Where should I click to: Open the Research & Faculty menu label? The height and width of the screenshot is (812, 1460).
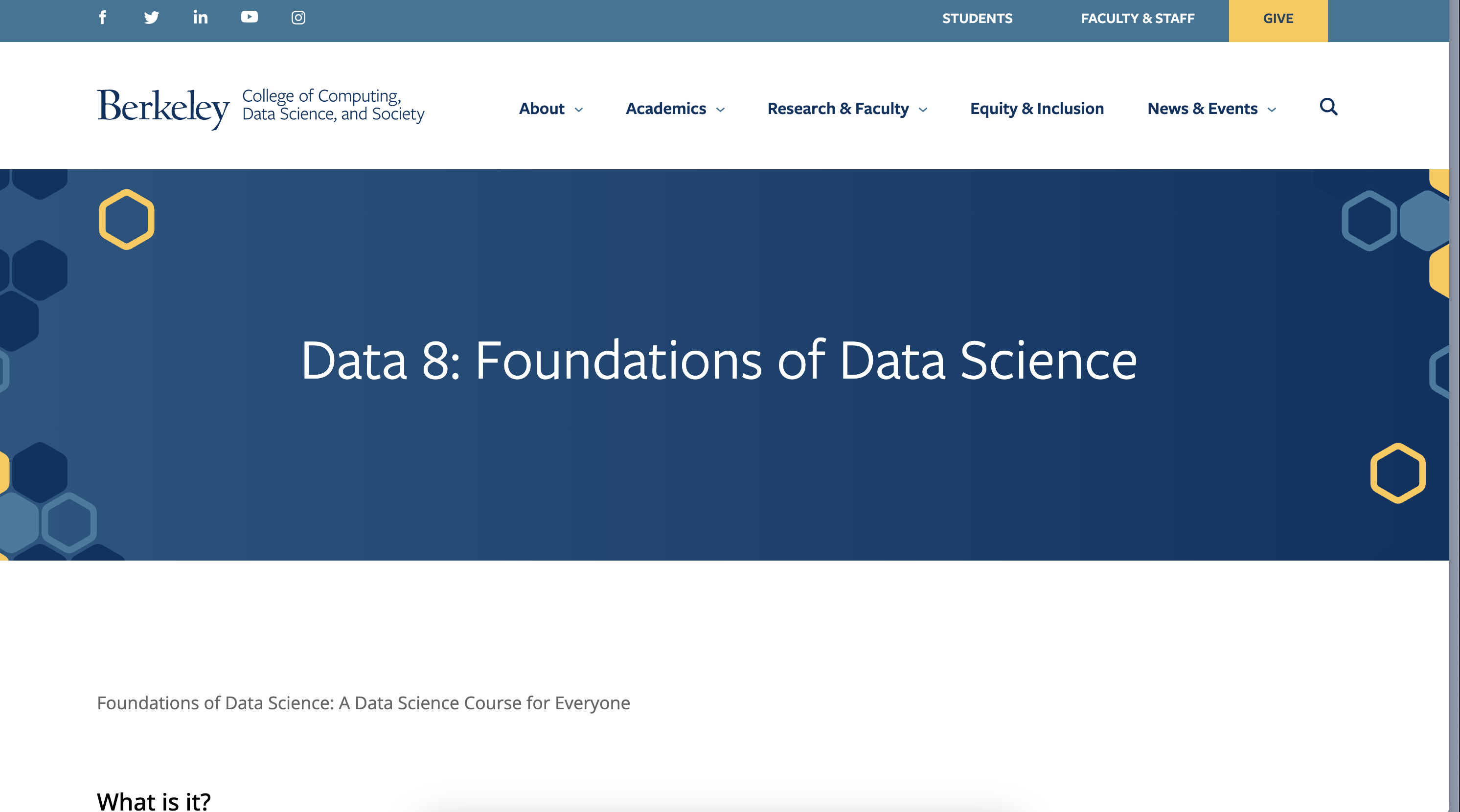pos(838,108)
